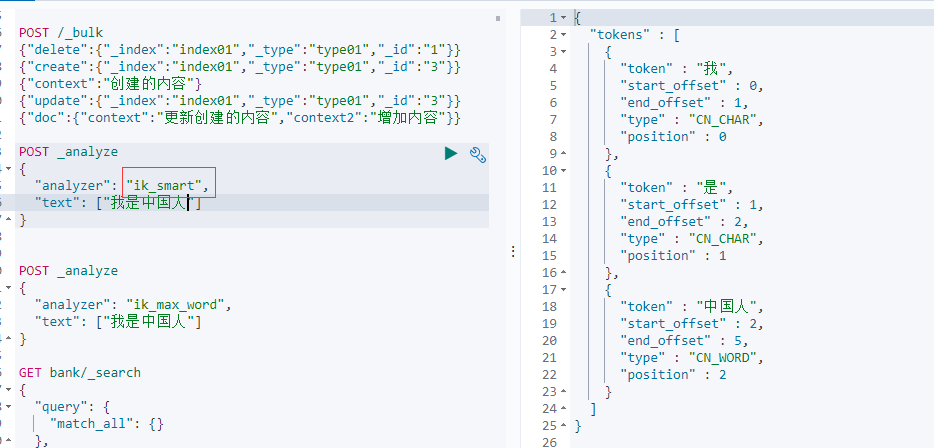
Task: Place cursor in the "create" bulk action line
Action: pos(239,67)
